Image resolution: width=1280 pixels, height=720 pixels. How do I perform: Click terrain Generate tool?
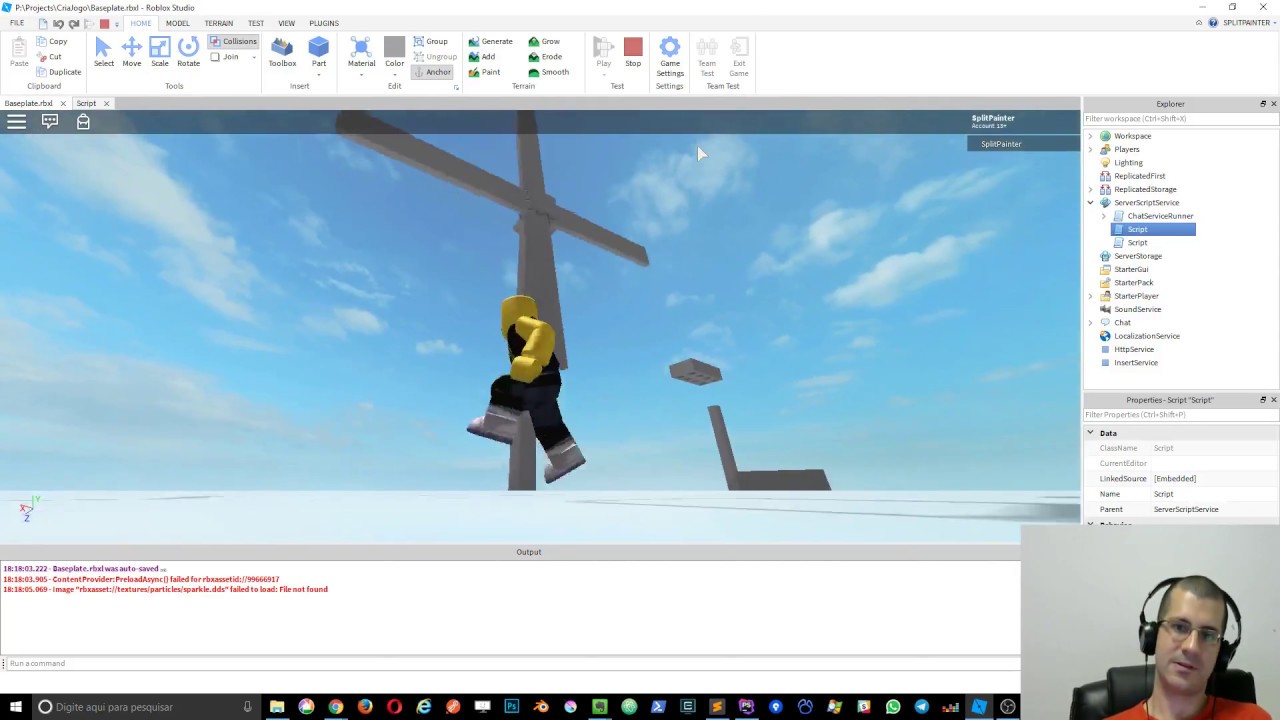[x=490, y=41]
